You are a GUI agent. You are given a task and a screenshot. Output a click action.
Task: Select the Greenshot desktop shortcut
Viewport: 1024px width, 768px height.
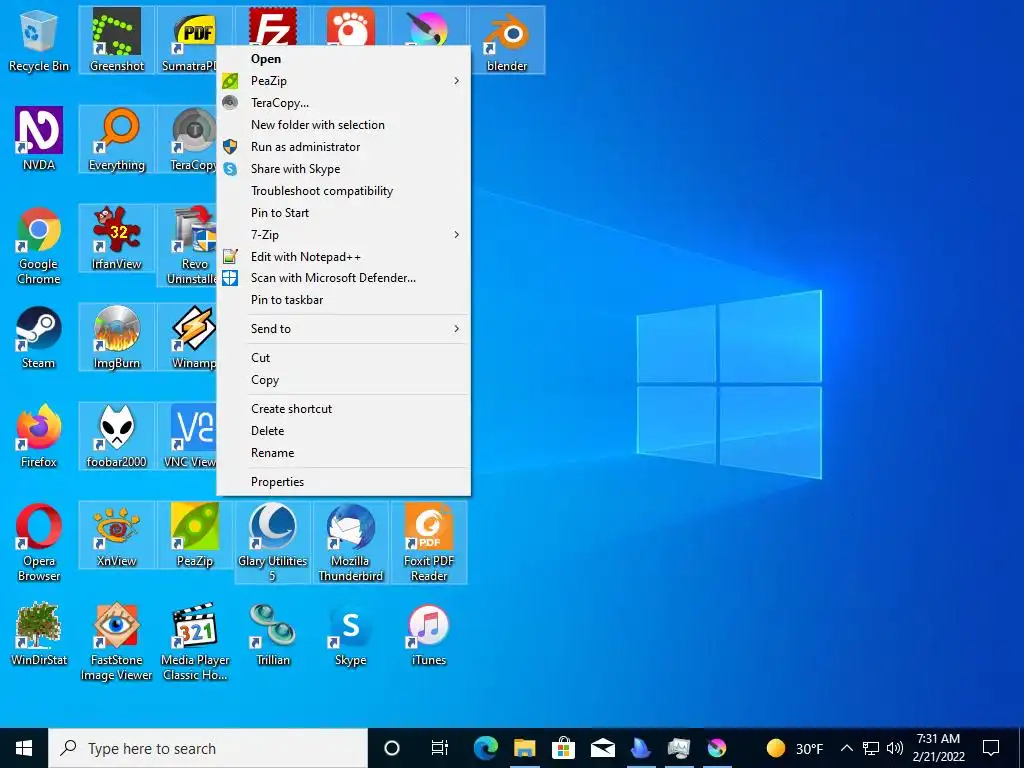pyautogui.click(x=117, y=40)
